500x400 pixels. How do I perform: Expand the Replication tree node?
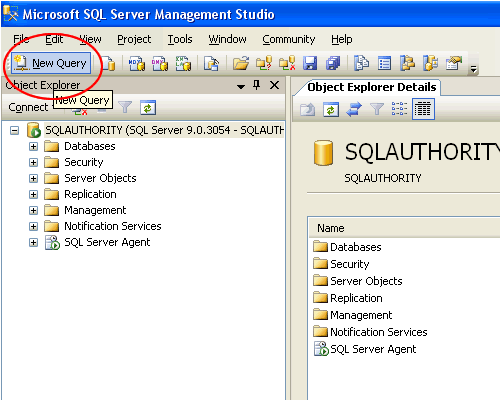(x=33, y=194)
